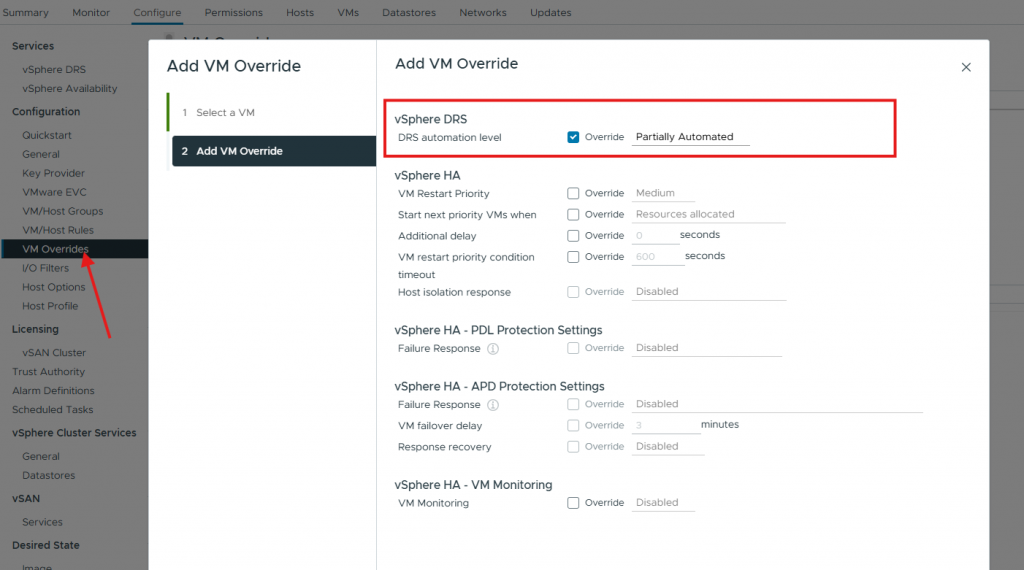Screen dimensions: 1024x570
Task: Open VM/Host Groups
Action: (x=63, y=211)
